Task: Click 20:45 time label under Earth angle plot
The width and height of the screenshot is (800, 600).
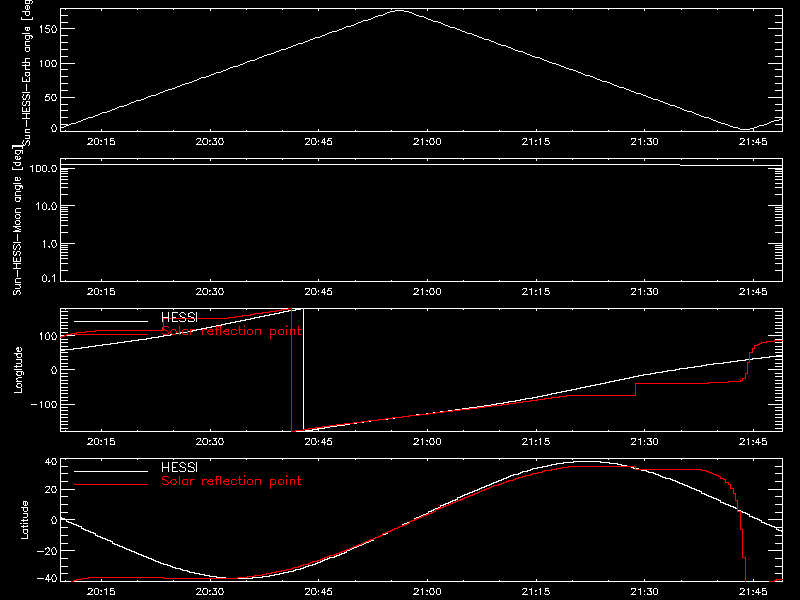Action: tap(318, 141)
